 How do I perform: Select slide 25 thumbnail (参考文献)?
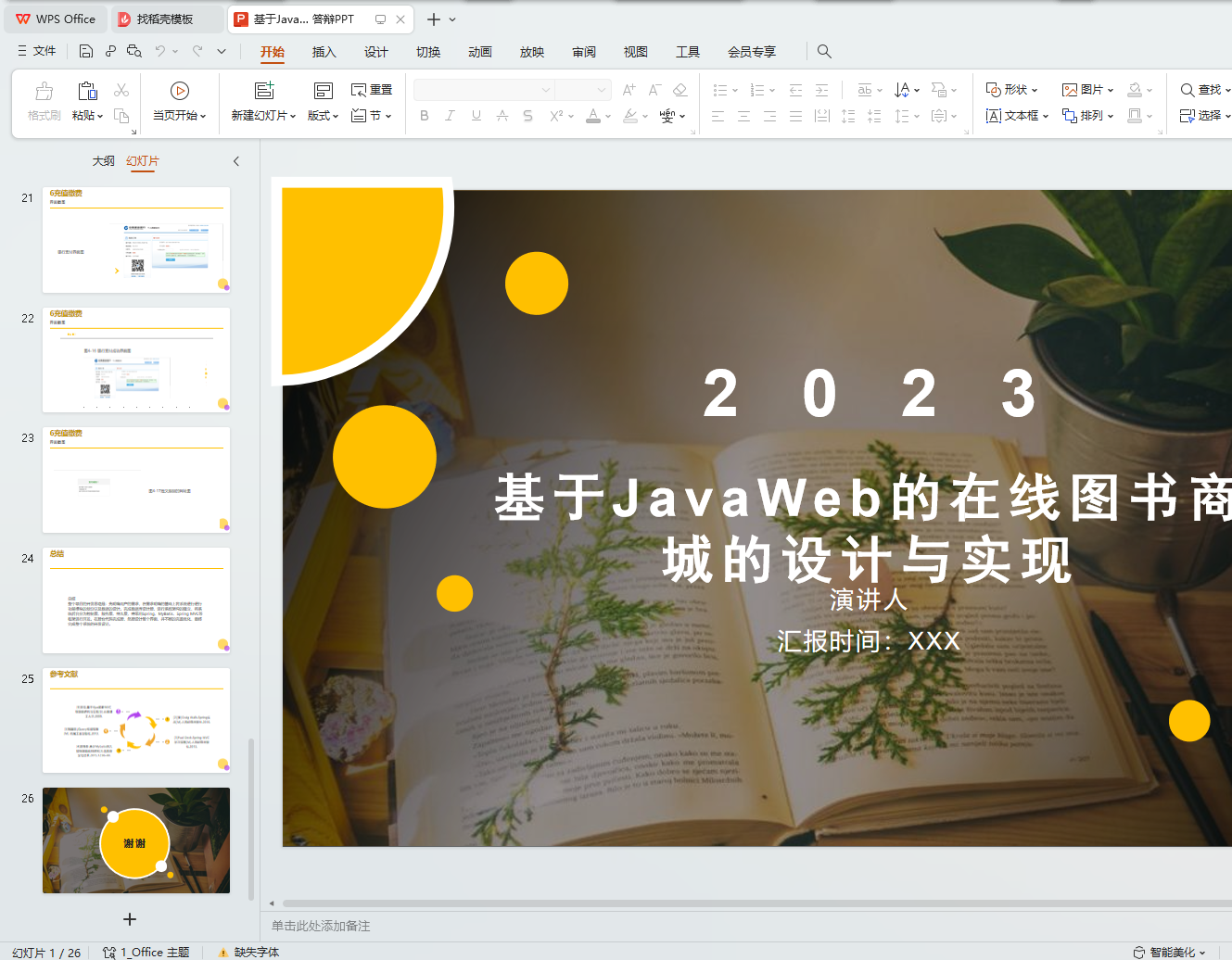click(x=136, y=720)
